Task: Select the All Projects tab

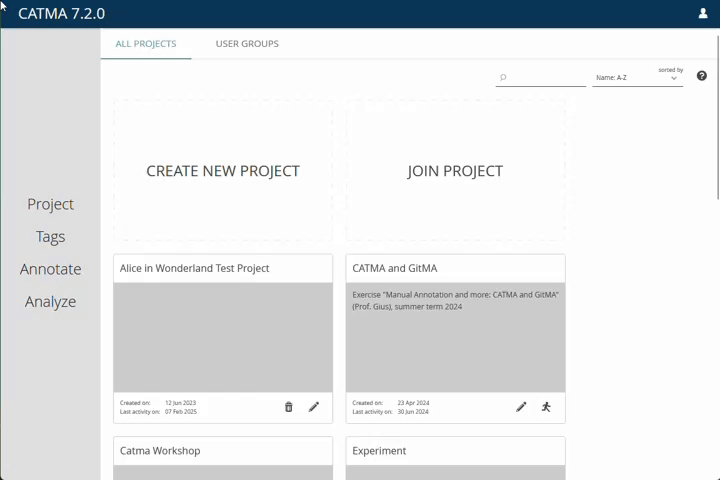Action: [146, 44]
